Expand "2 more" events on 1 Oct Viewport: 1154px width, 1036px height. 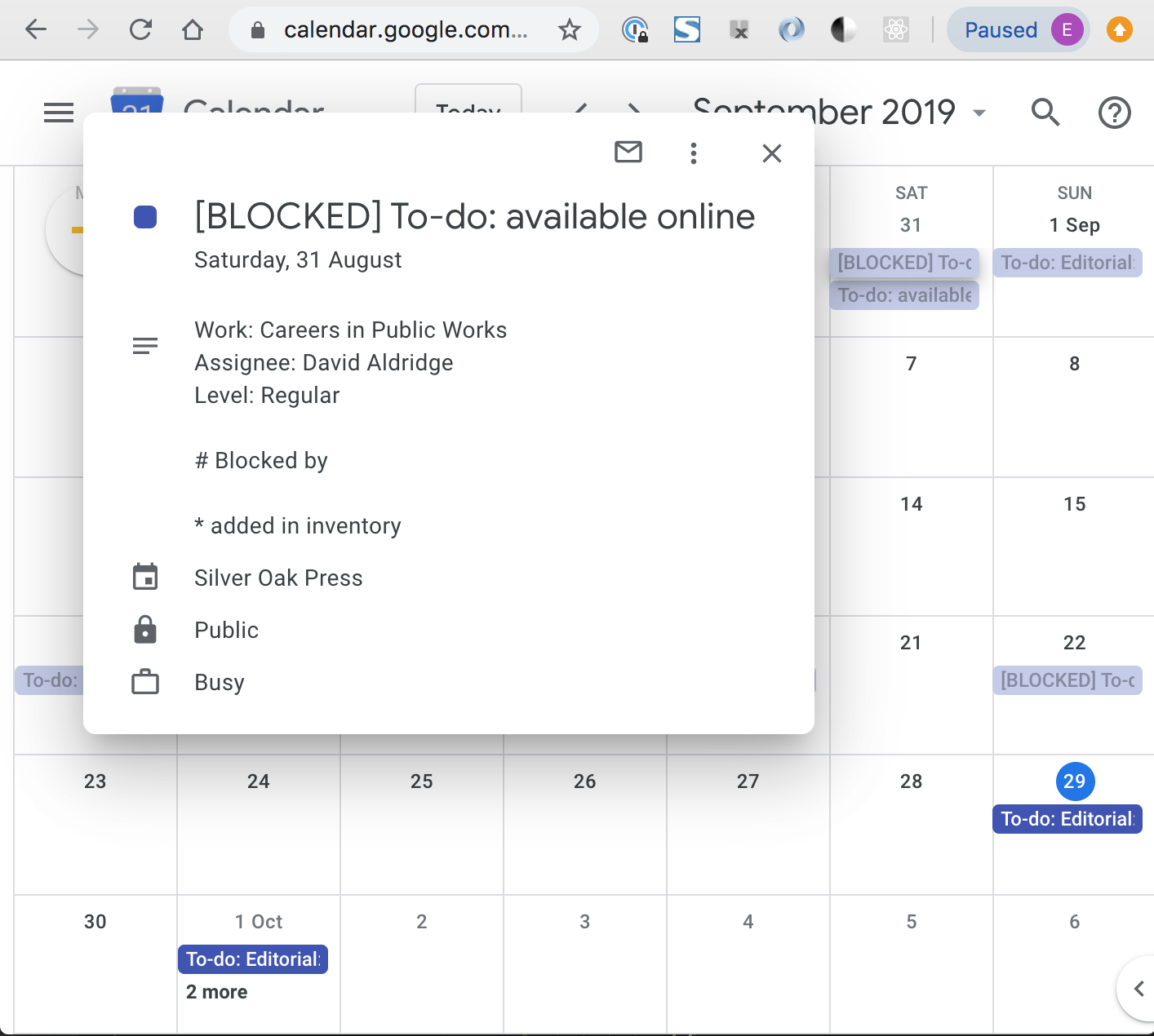point(216,992)
